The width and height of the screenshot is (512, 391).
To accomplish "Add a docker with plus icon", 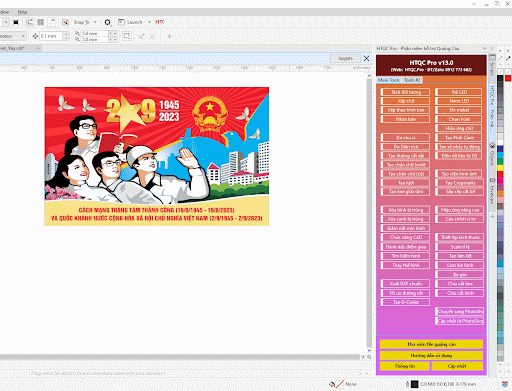I will coord(492,216).
